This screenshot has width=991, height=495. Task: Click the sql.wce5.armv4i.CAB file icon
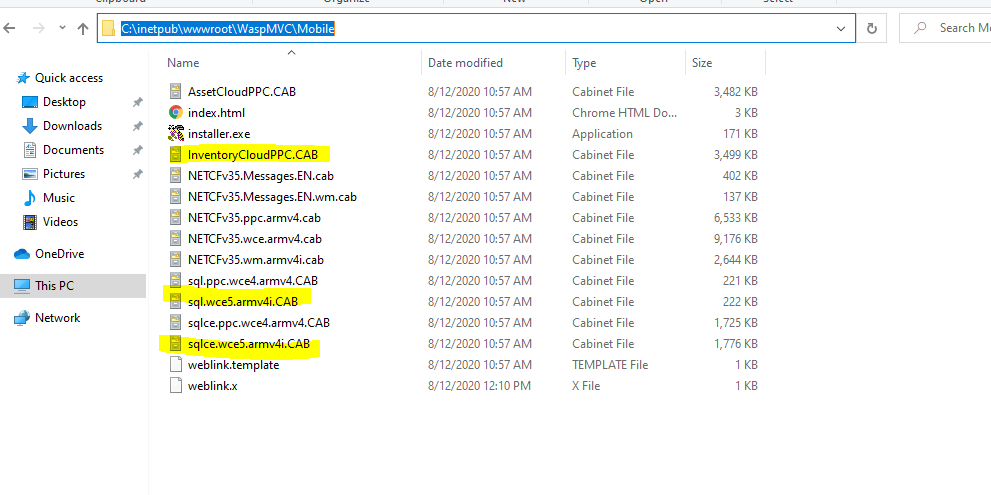click(x=176, y=302)
